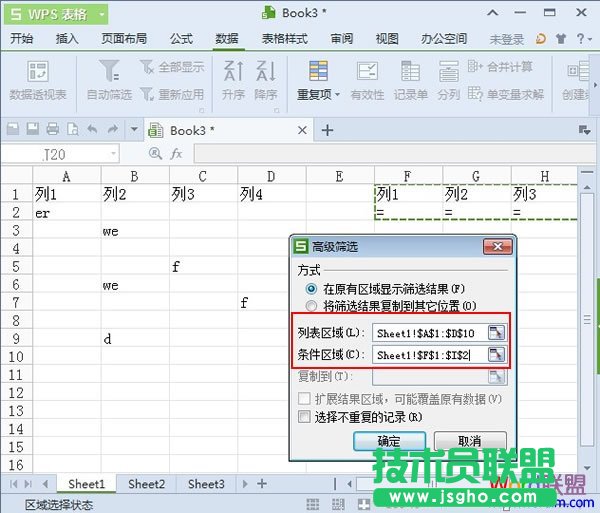Image resolution: width=600 pixels, height=513 pixels.
Task: Click the 升序 ascending sort icon
Action: [233, 72]
